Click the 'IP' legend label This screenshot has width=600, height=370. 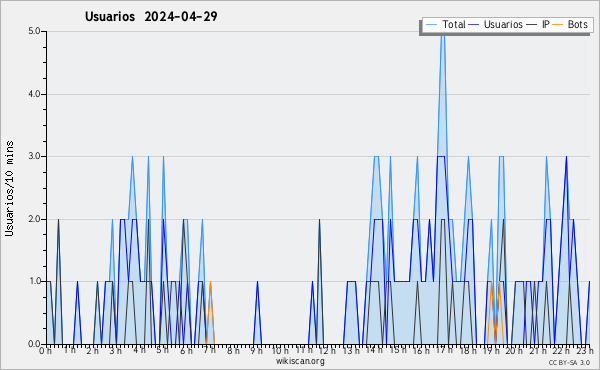click(546, 24)
